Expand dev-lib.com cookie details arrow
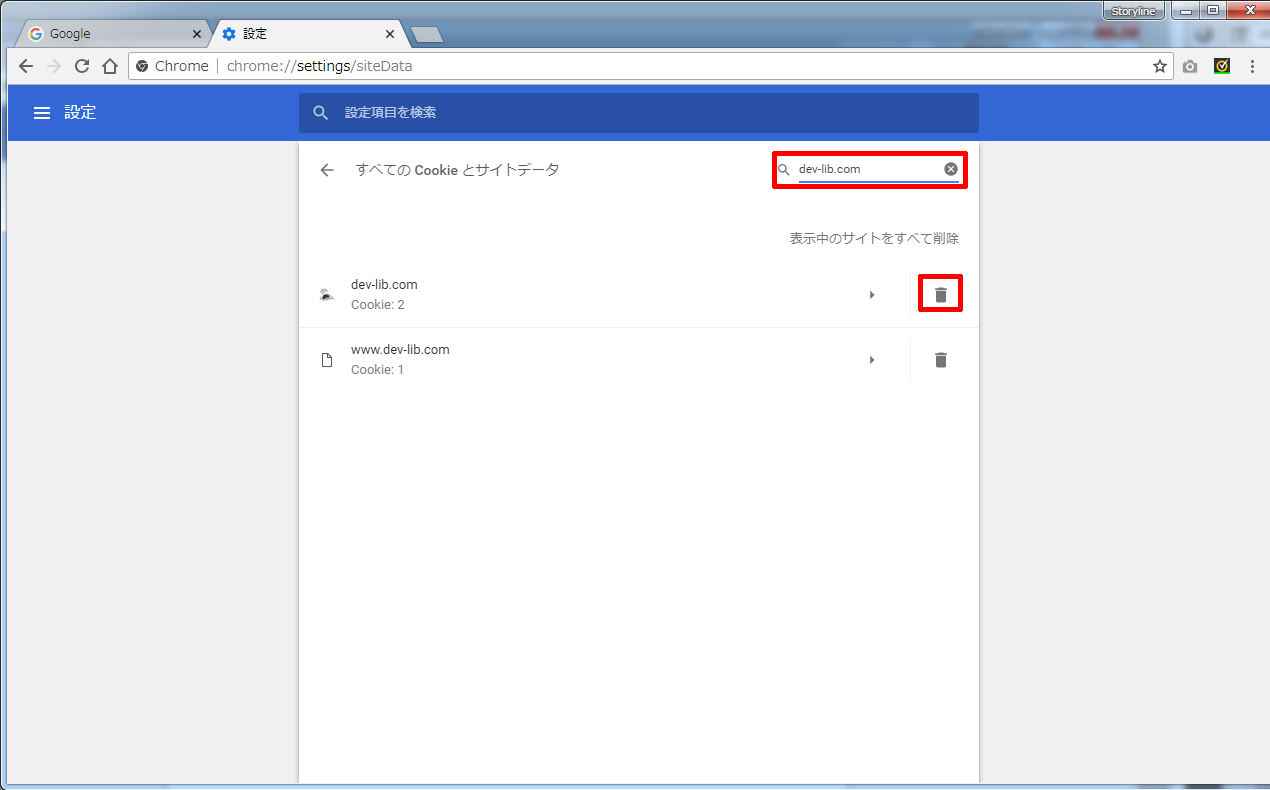 872,295
